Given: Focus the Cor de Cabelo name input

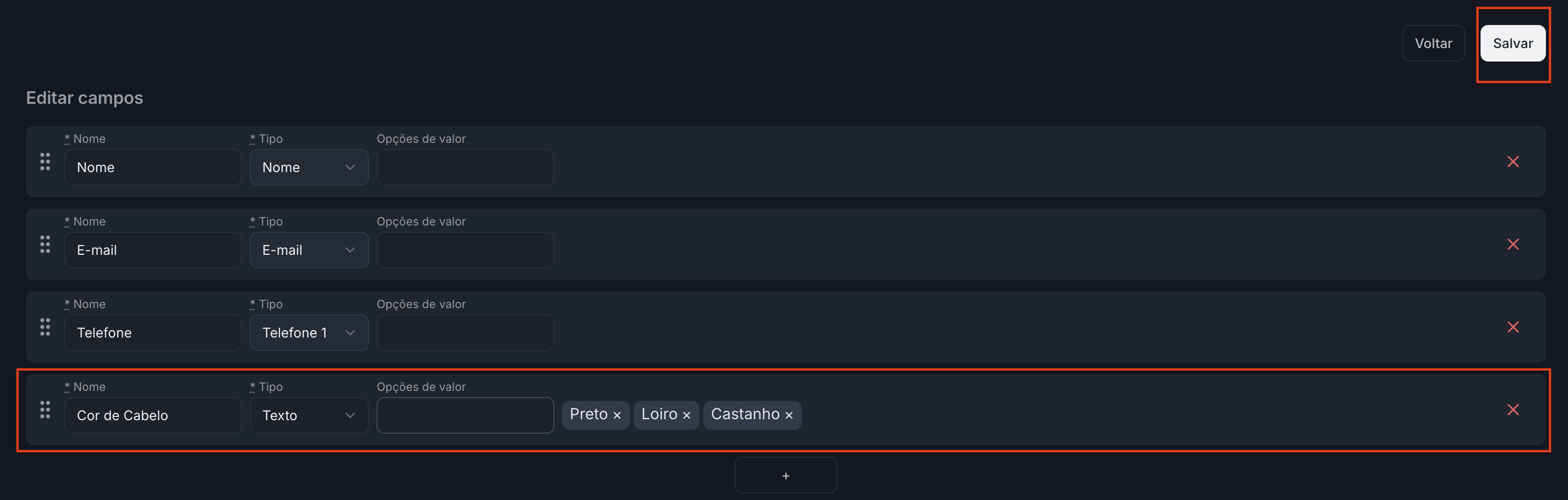Looking at the screenshot, I should click(153, 415).
